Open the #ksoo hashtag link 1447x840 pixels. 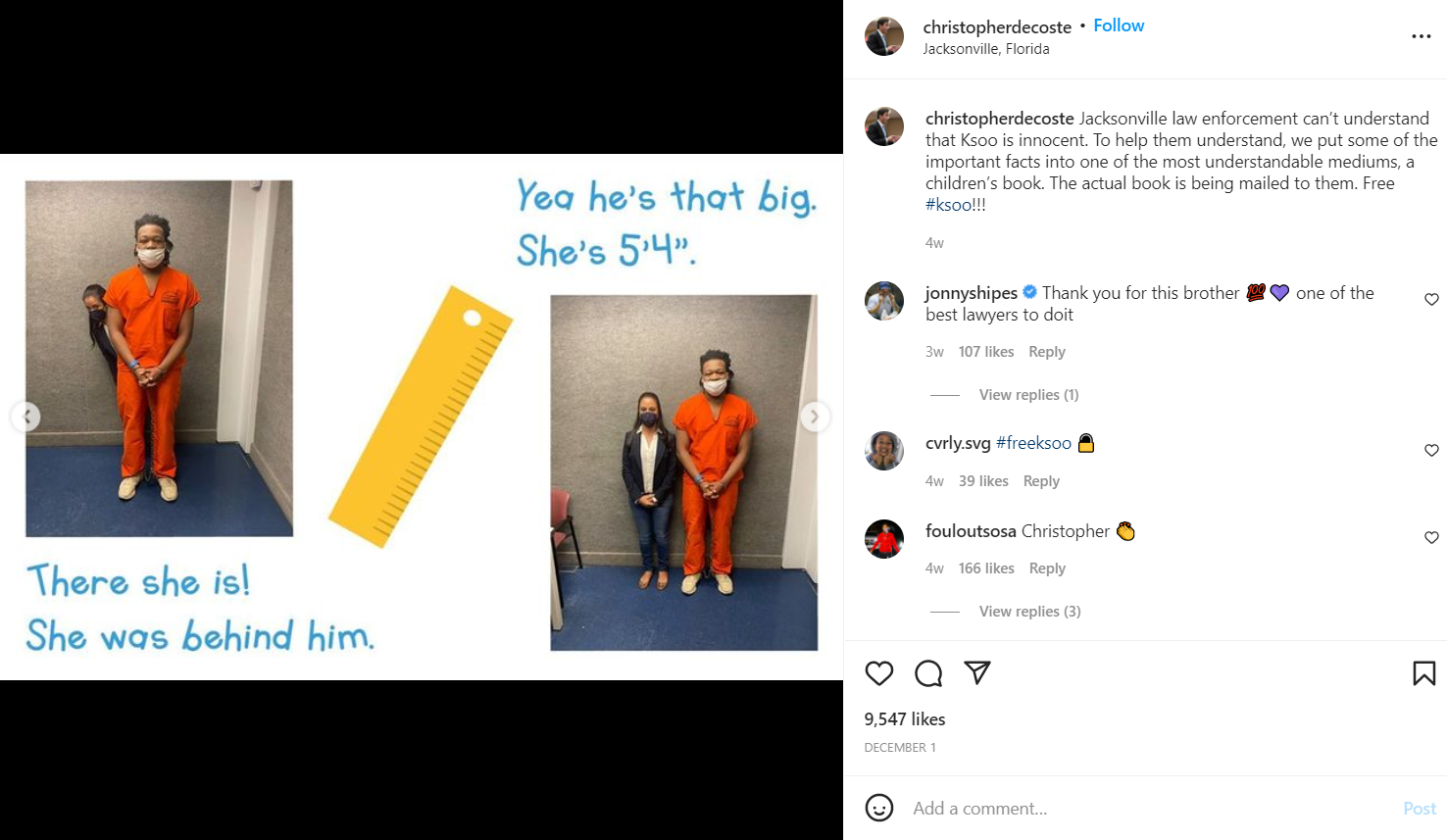tap(948, 205)
